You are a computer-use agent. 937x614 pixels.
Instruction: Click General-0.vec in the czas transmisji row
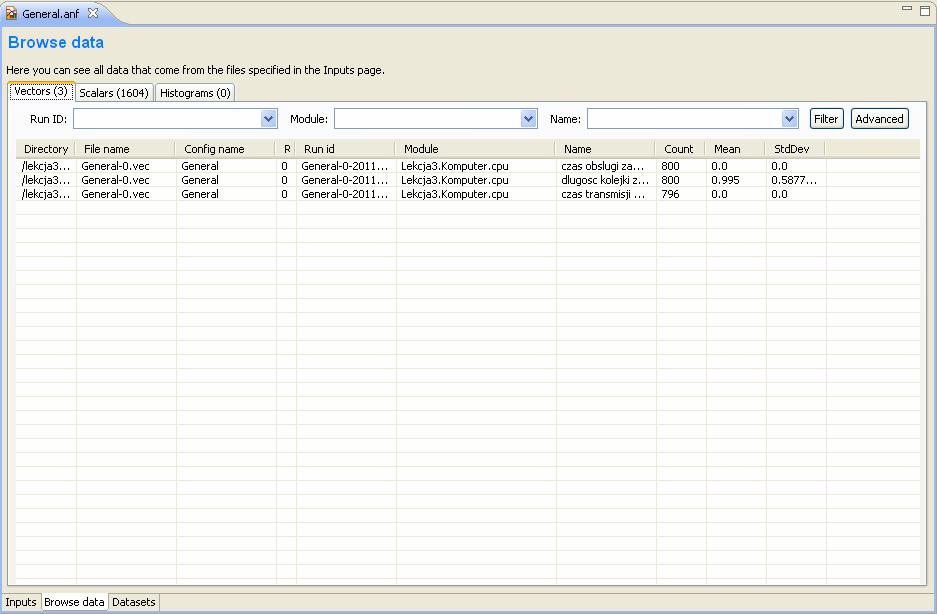tap(115, 194)
